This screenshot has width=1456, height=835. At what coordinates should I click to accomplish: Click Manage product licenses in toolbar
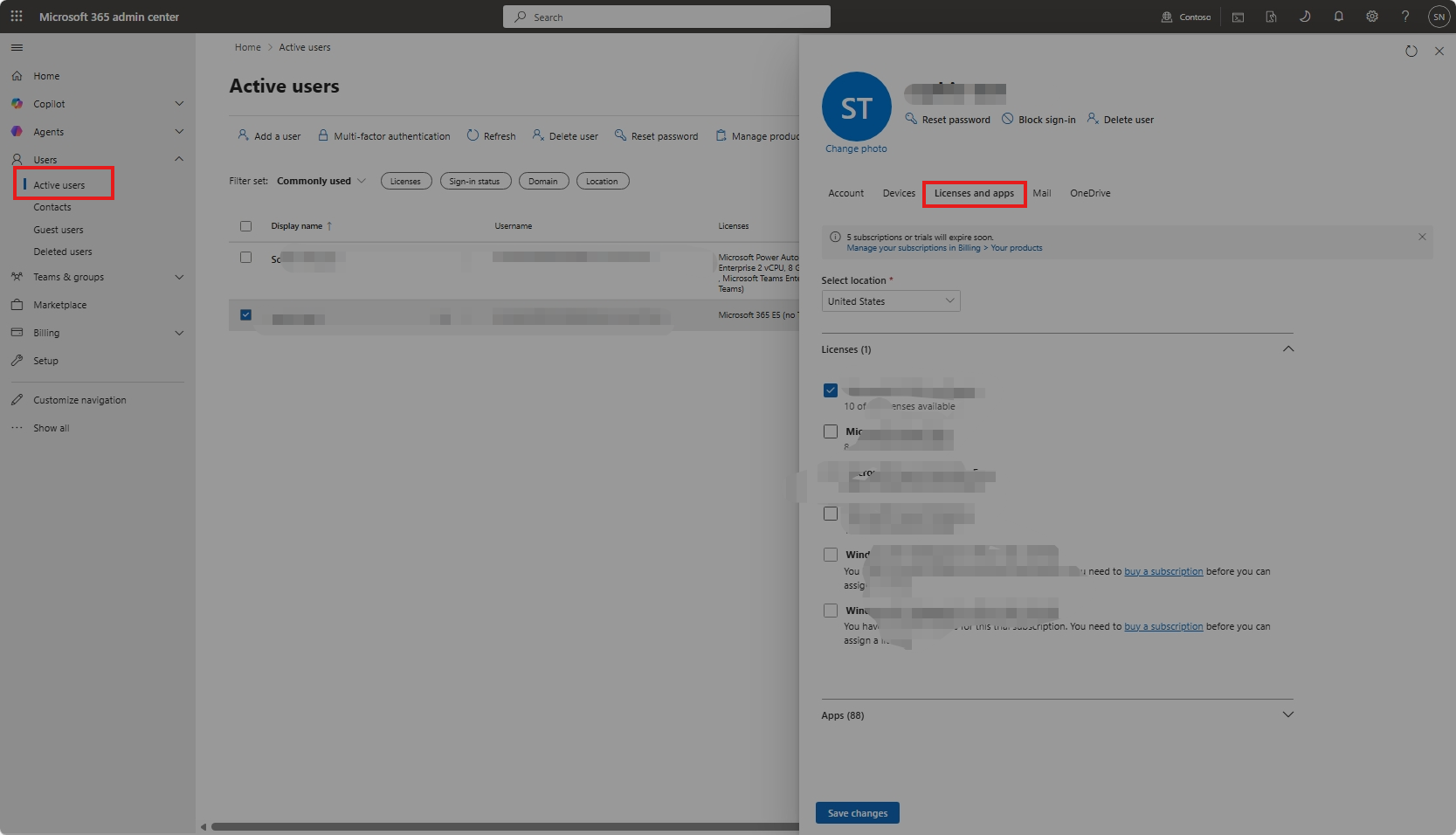coord(757,136)
